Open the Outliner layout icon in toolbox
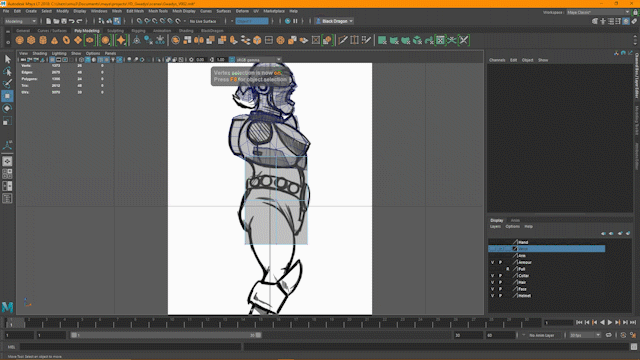 point(7,199)
